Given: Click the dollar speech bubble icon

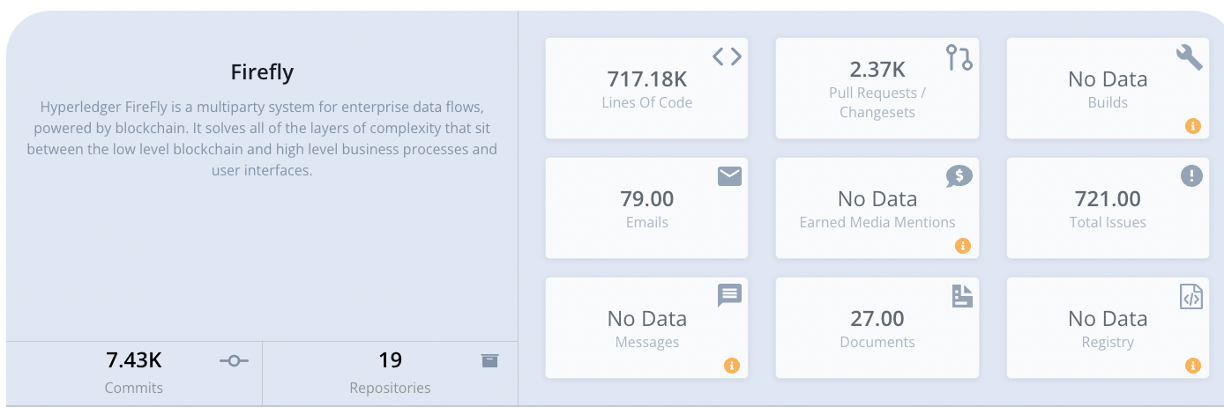Looking at the screenshot, I should pyautogui.click(x=960, y=176).
